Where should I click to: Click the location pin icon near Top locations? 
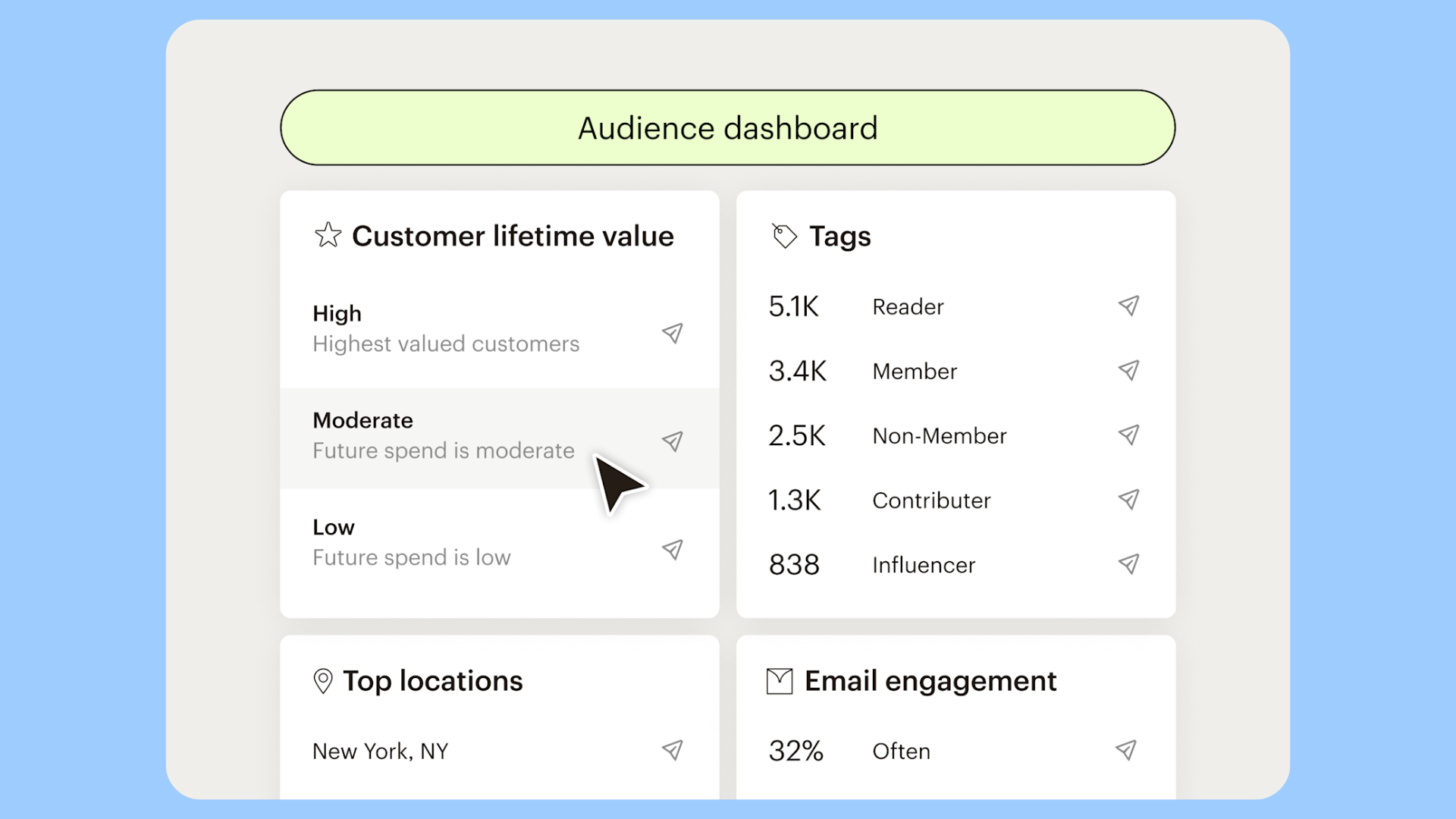pyautogui.click(x=323, y=680)
